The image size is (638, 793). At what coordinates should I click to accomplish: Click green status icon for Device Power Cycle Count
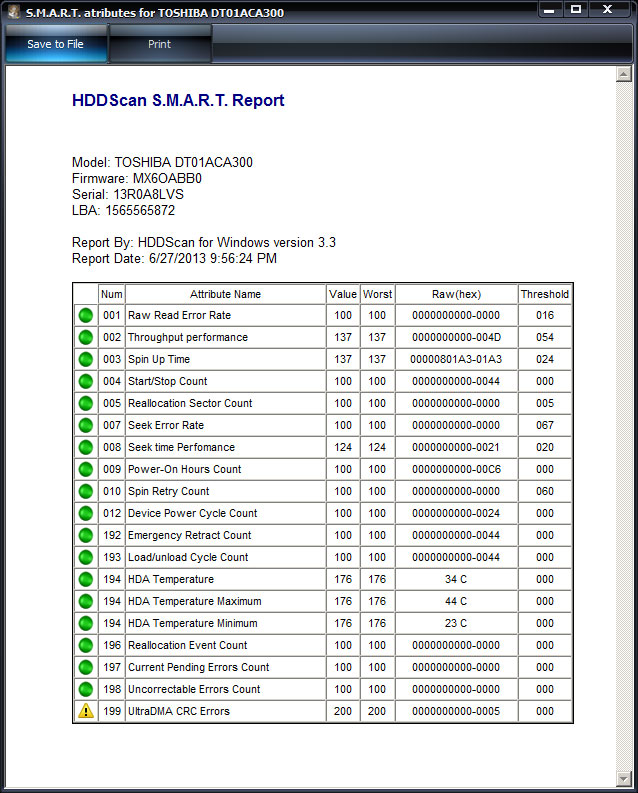86,513
